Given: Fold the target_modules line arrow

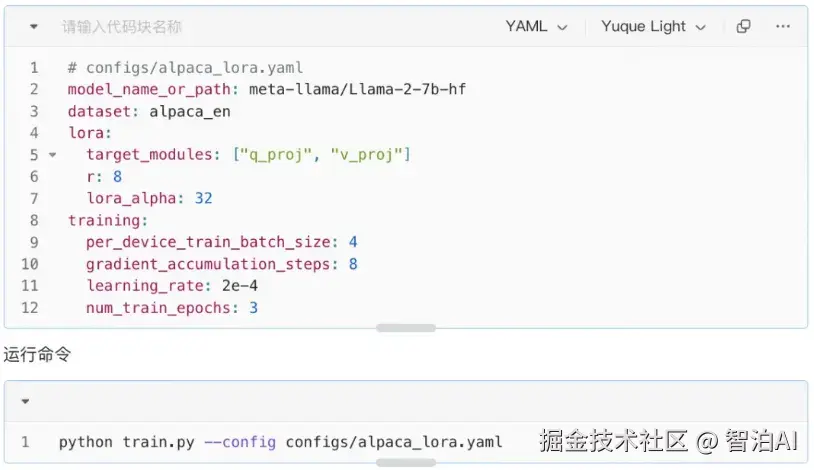Looking at the screenshot, I should pyautogui.click(x=52, y=155).
